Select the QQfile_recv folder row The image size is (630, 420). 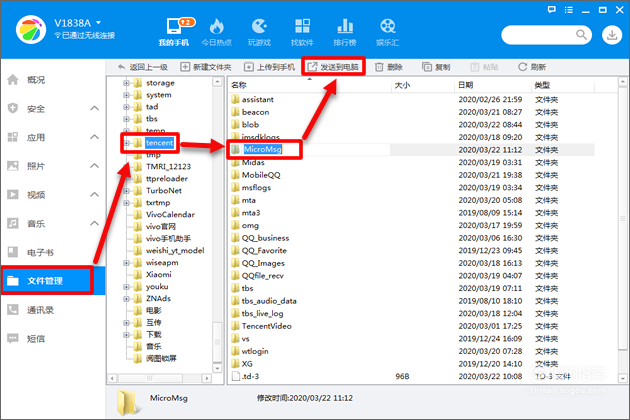pyautogui.click(x=412, y=276)
